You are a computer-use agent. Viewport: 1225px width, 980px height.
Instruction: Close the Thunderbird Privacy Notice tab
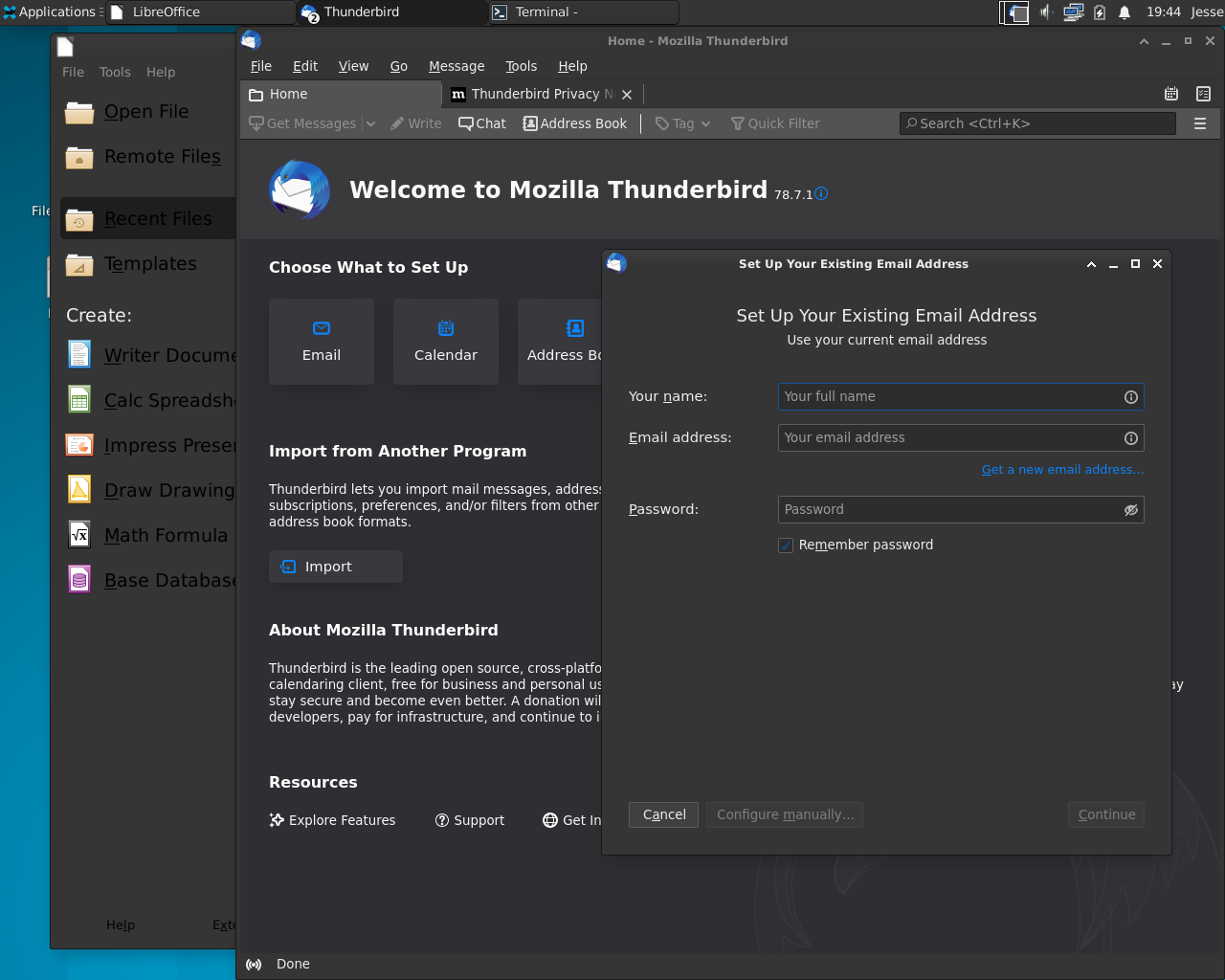click(627, 94)
